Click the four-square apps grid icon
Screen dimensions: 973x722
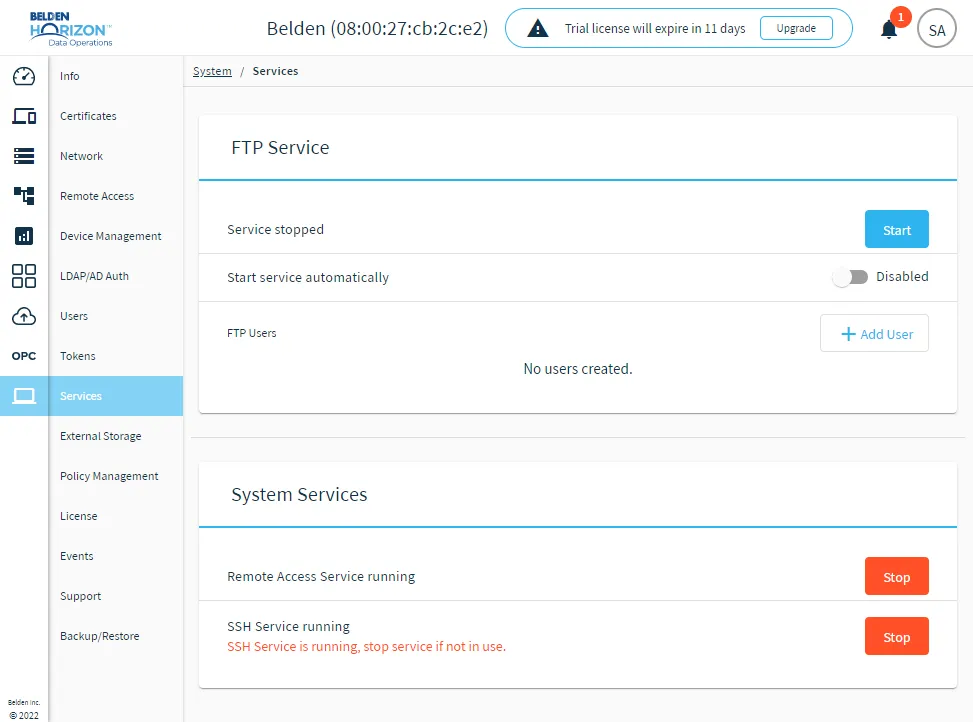[24, 276]
